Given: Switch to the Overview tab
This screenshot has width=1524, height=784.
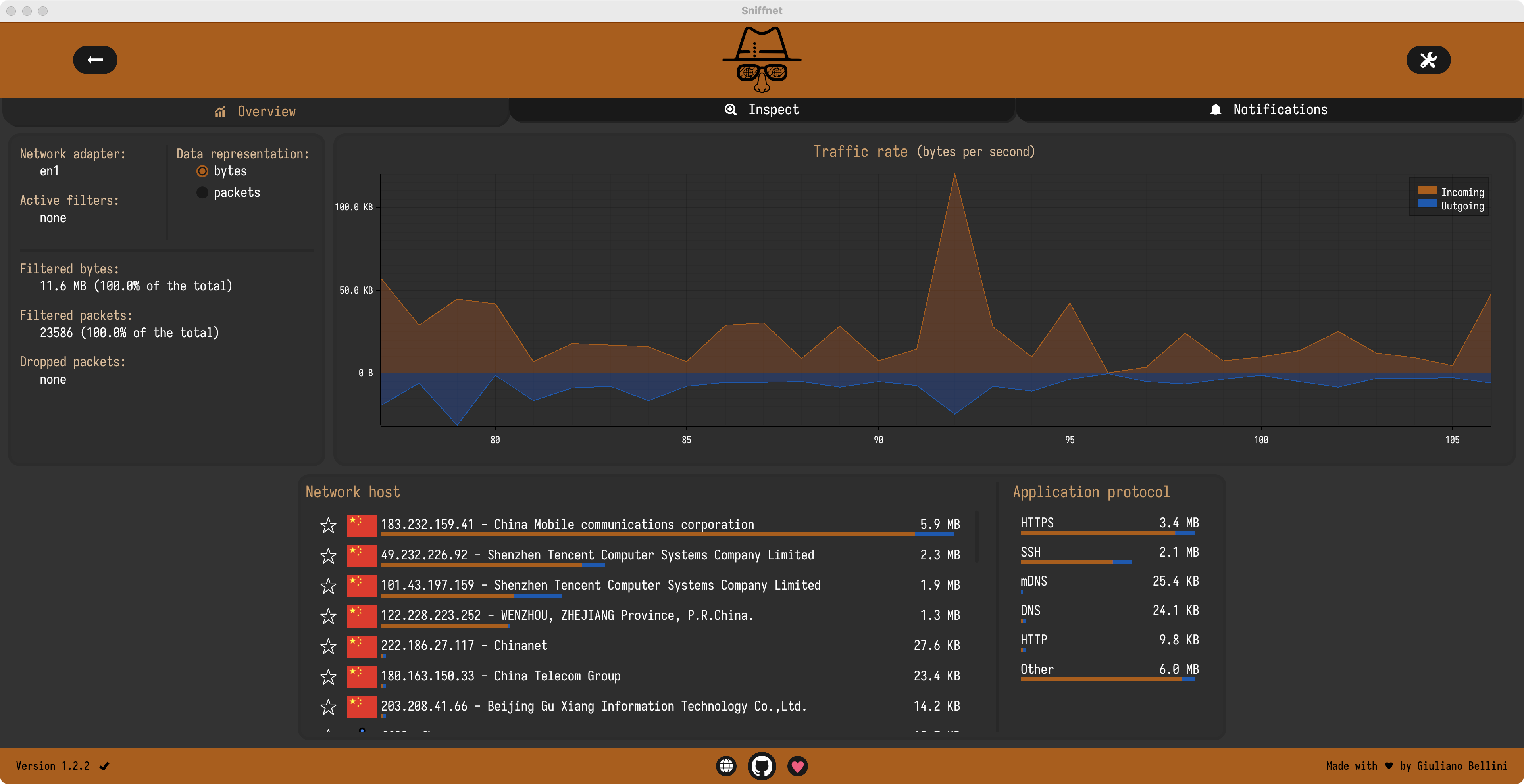Looking at the screenshot, I should coord(256,112).
